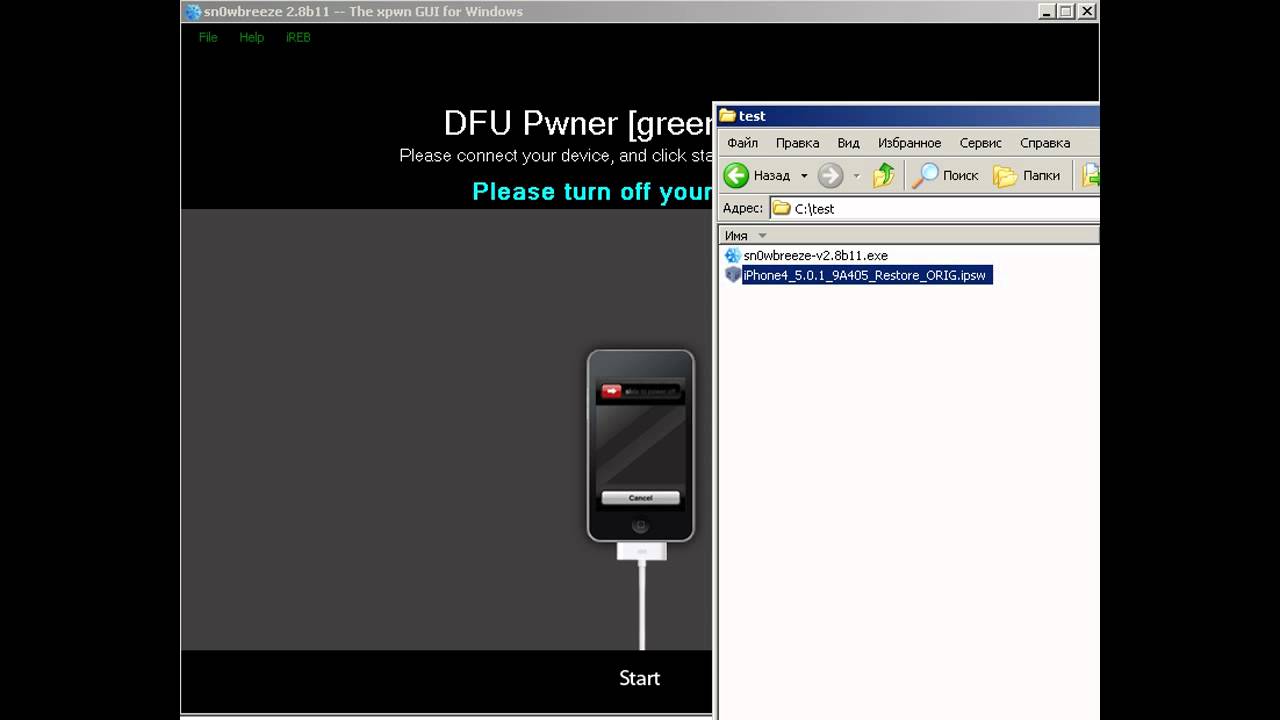Open the Справка menu in Explorer
This screenshot has width=1280, height=720.
[1045, 143]
